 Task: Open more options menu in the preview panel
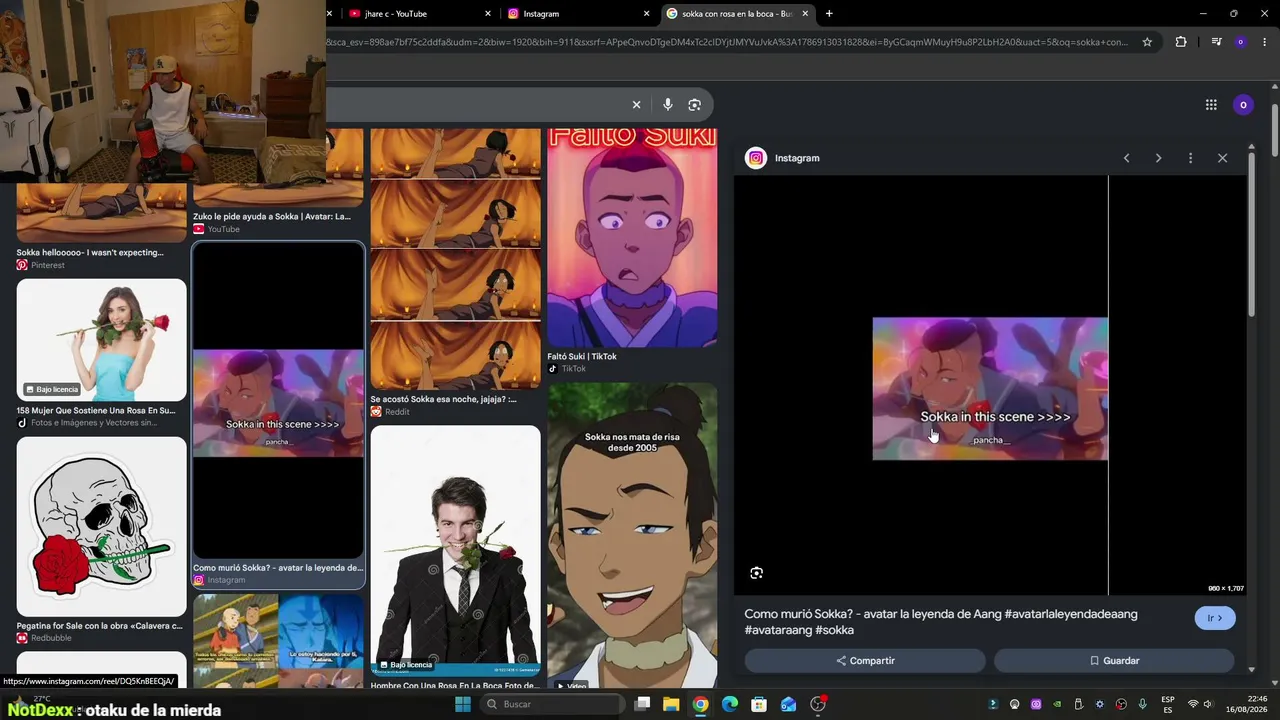(1190, 158)
